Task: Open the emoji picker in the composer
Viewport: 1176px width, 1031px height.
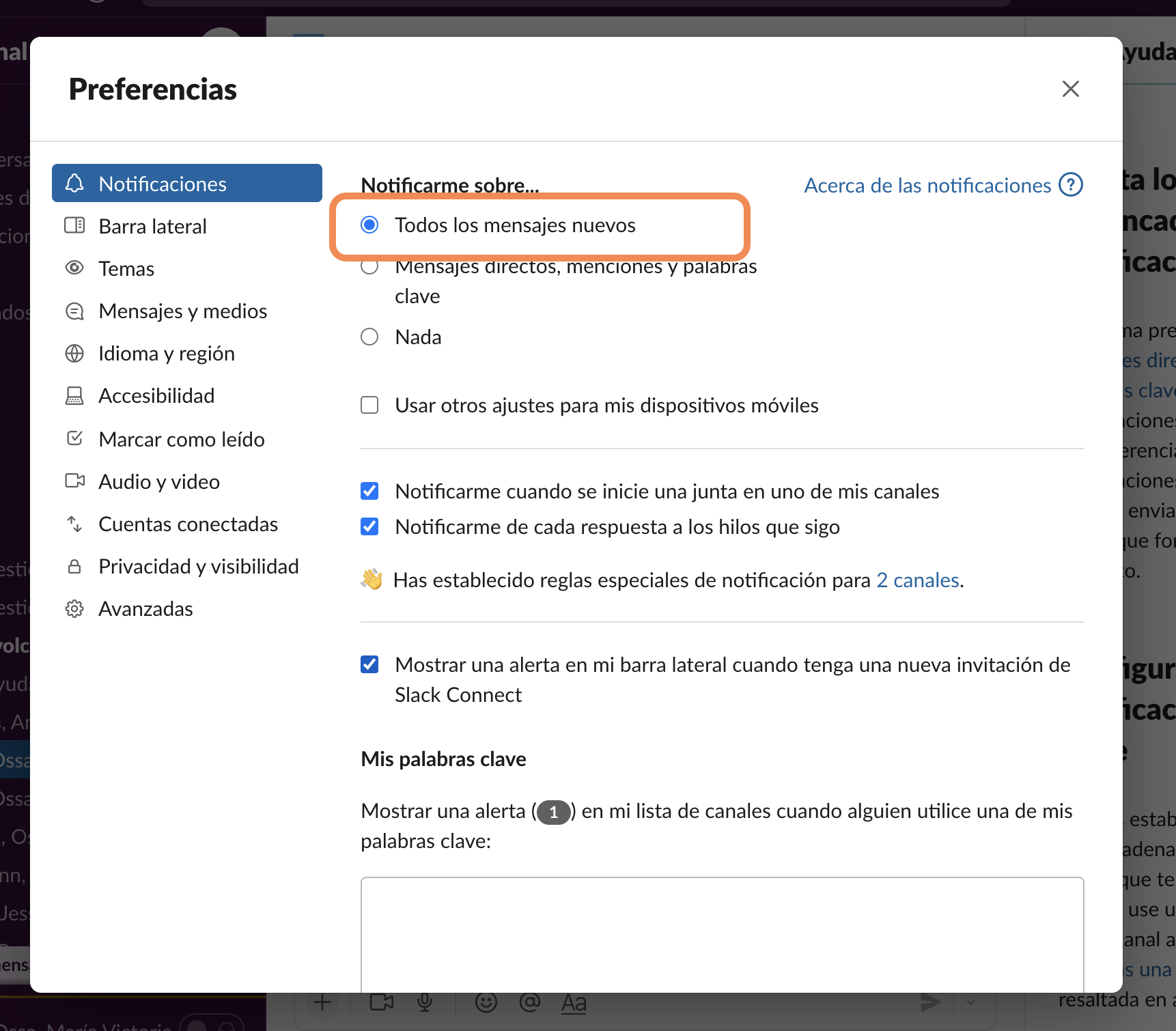Action: [486, 1002]
